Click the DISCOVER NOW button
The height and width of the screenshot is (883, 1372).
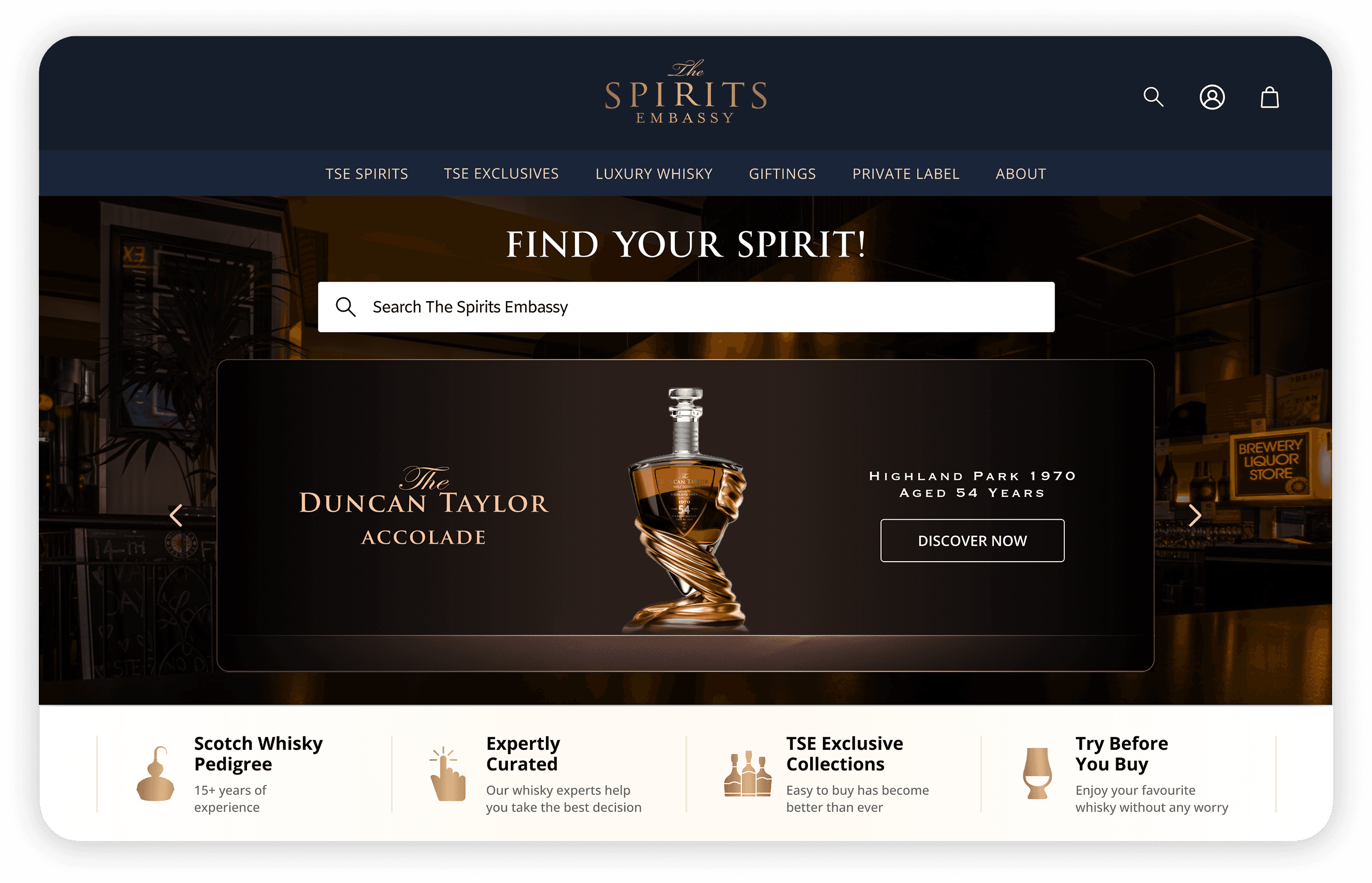coord(972,540)
